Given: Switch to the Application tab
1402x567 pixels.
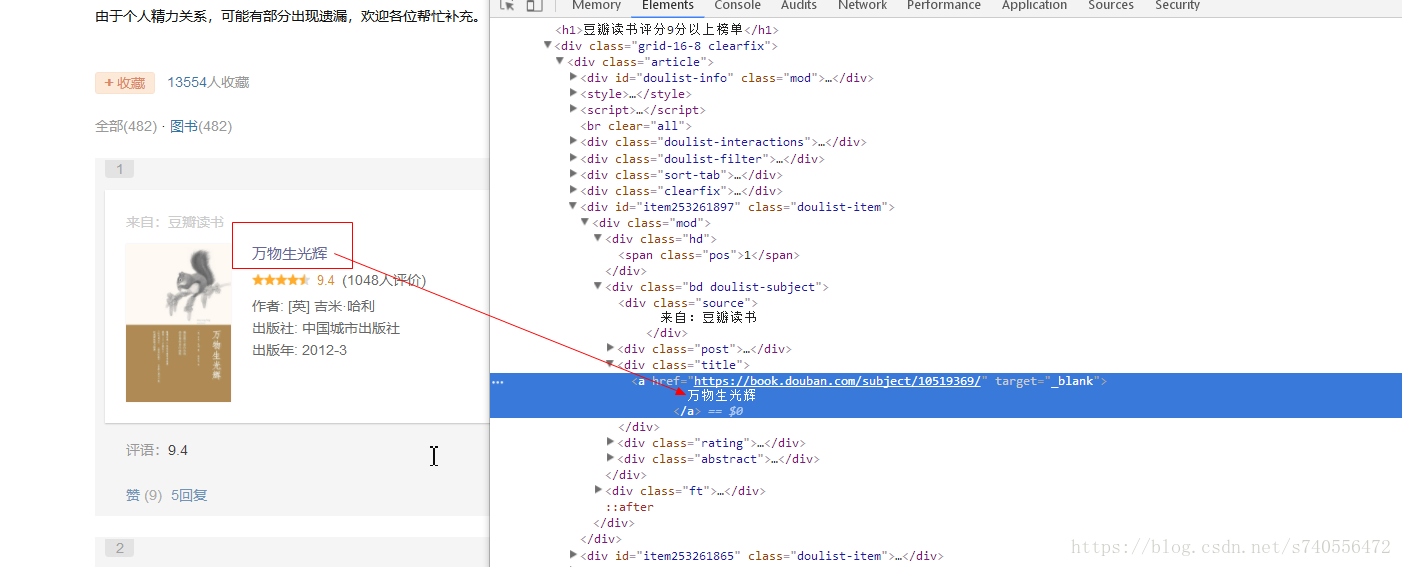Looking at the screenshot, I should pos(1034,5).
